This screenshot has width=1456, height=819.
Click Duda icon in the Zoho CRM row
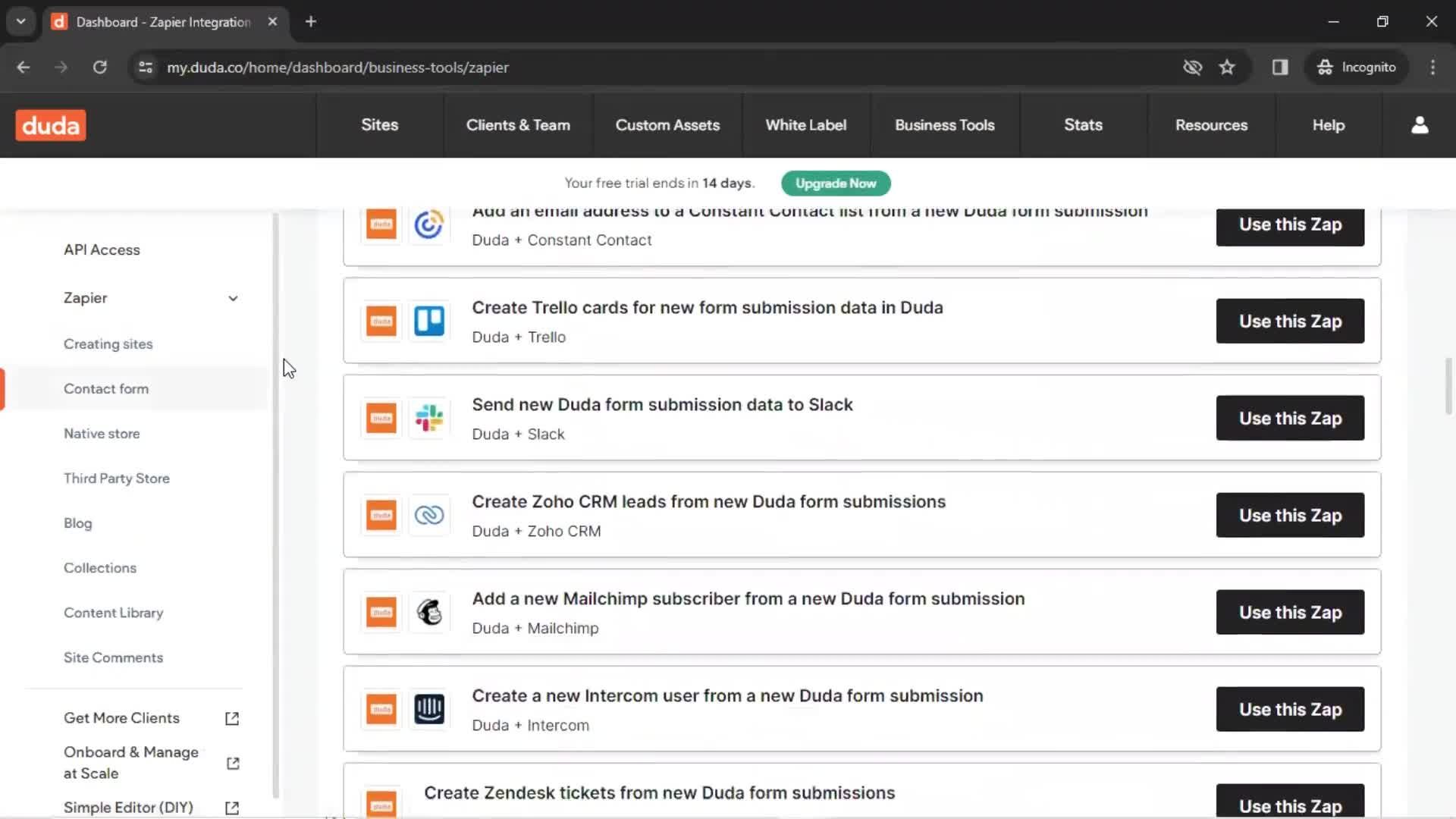(381, 515)
